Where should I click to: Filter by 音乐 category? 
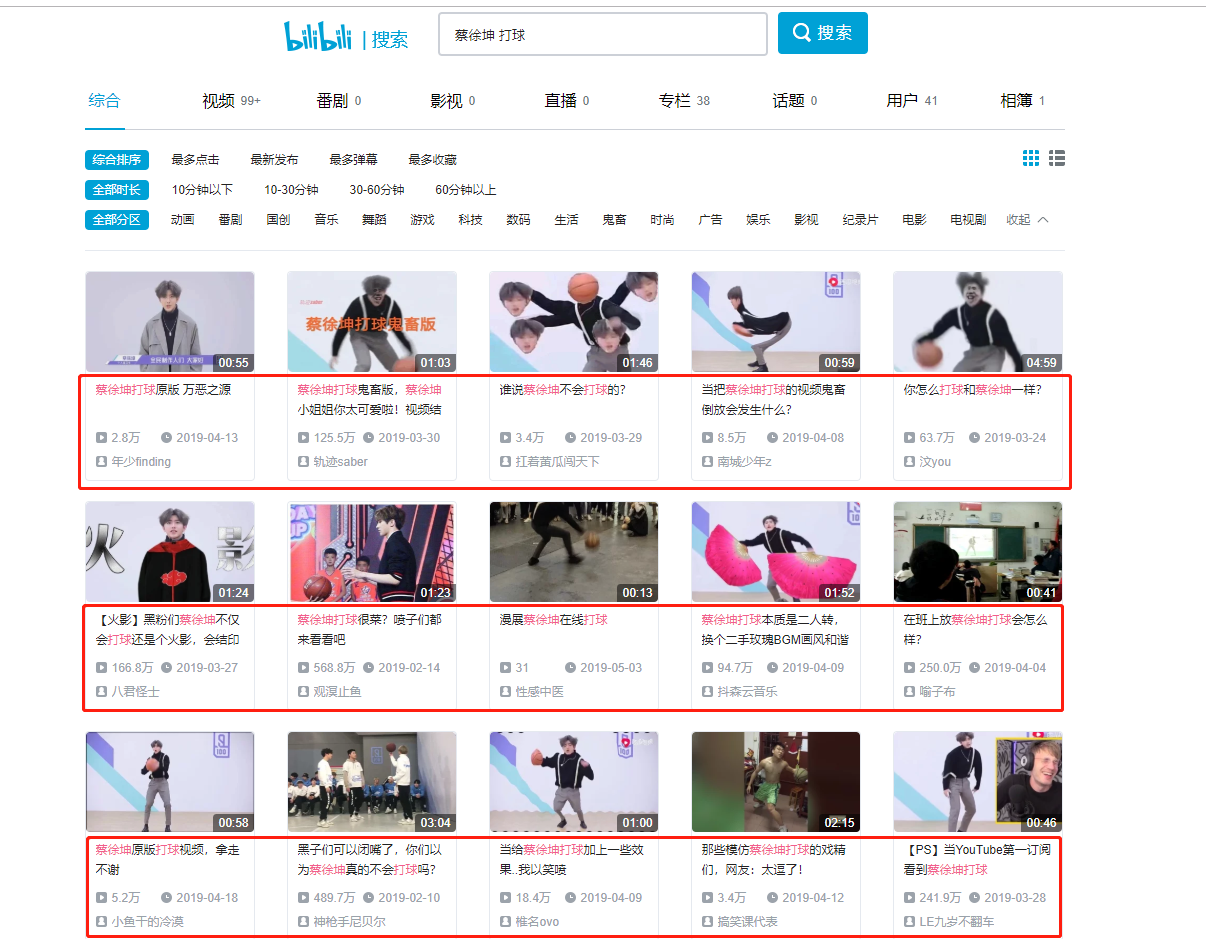(326, 220)
